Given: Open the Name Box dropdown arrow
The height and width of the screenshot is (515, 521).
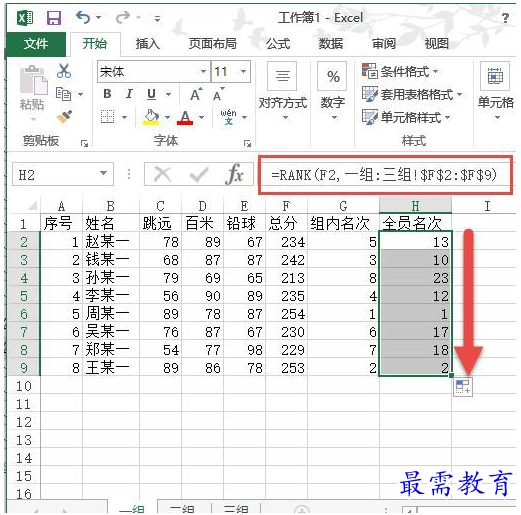Looking at the screenshot, I should coord(104,173).
